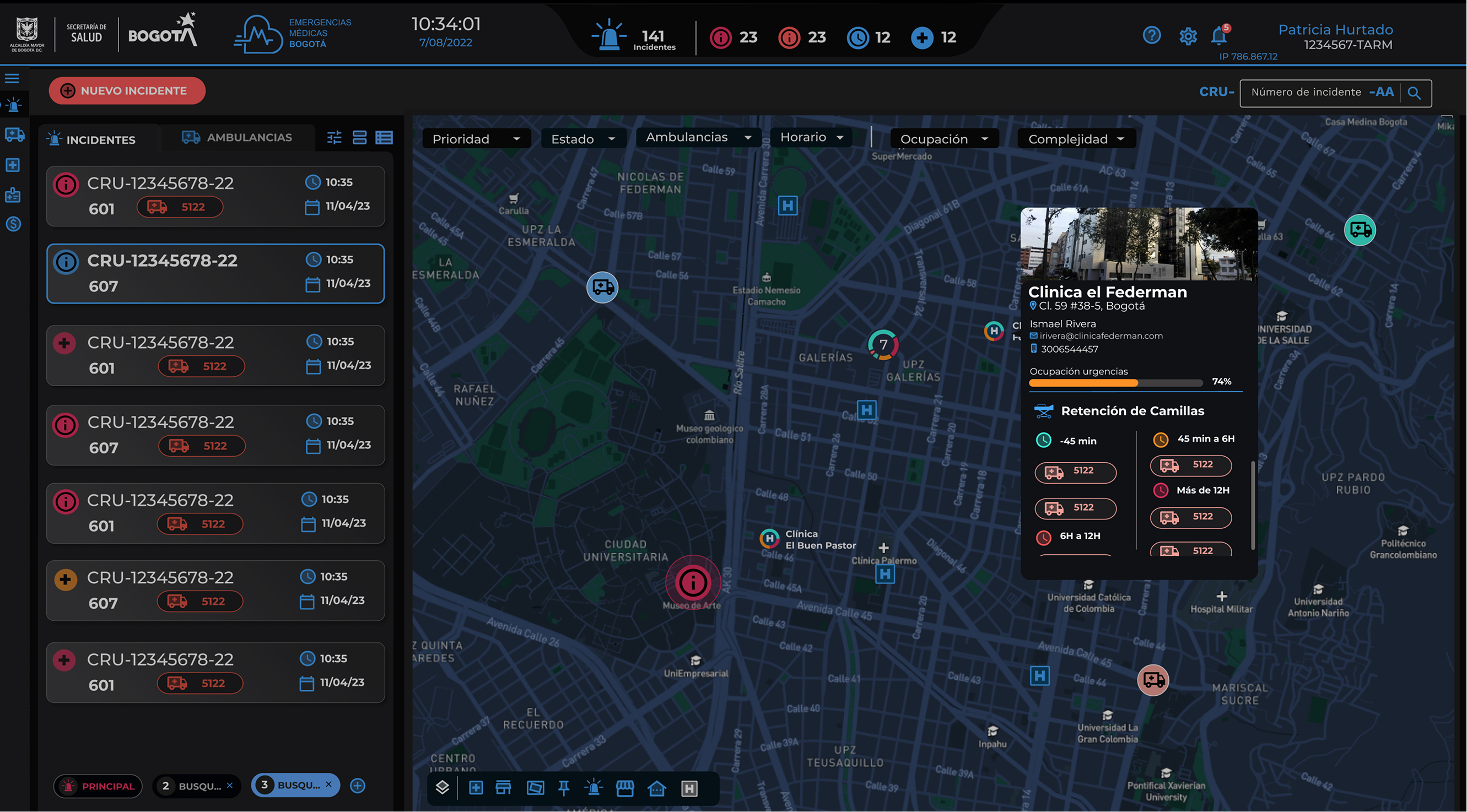Toggle house layer in map toolbar
Viewport: 1467px width, 812px height.
pyautogui.click(x=656, y=788)
